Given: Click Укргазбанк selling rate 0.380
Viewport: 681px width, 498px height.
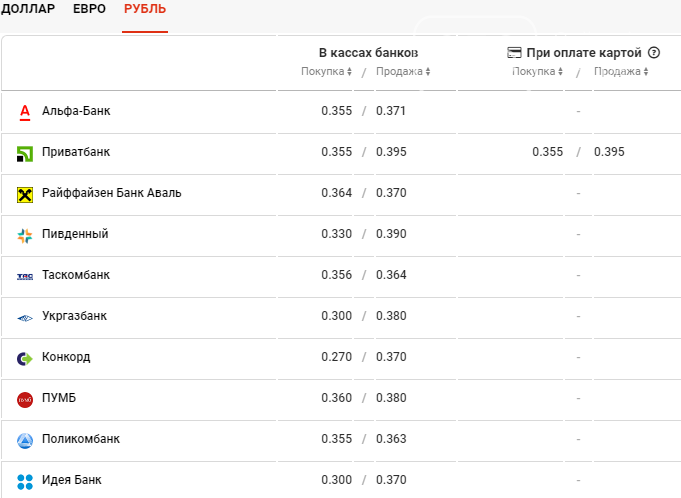Looking at the screenshot, I should 391,316.
